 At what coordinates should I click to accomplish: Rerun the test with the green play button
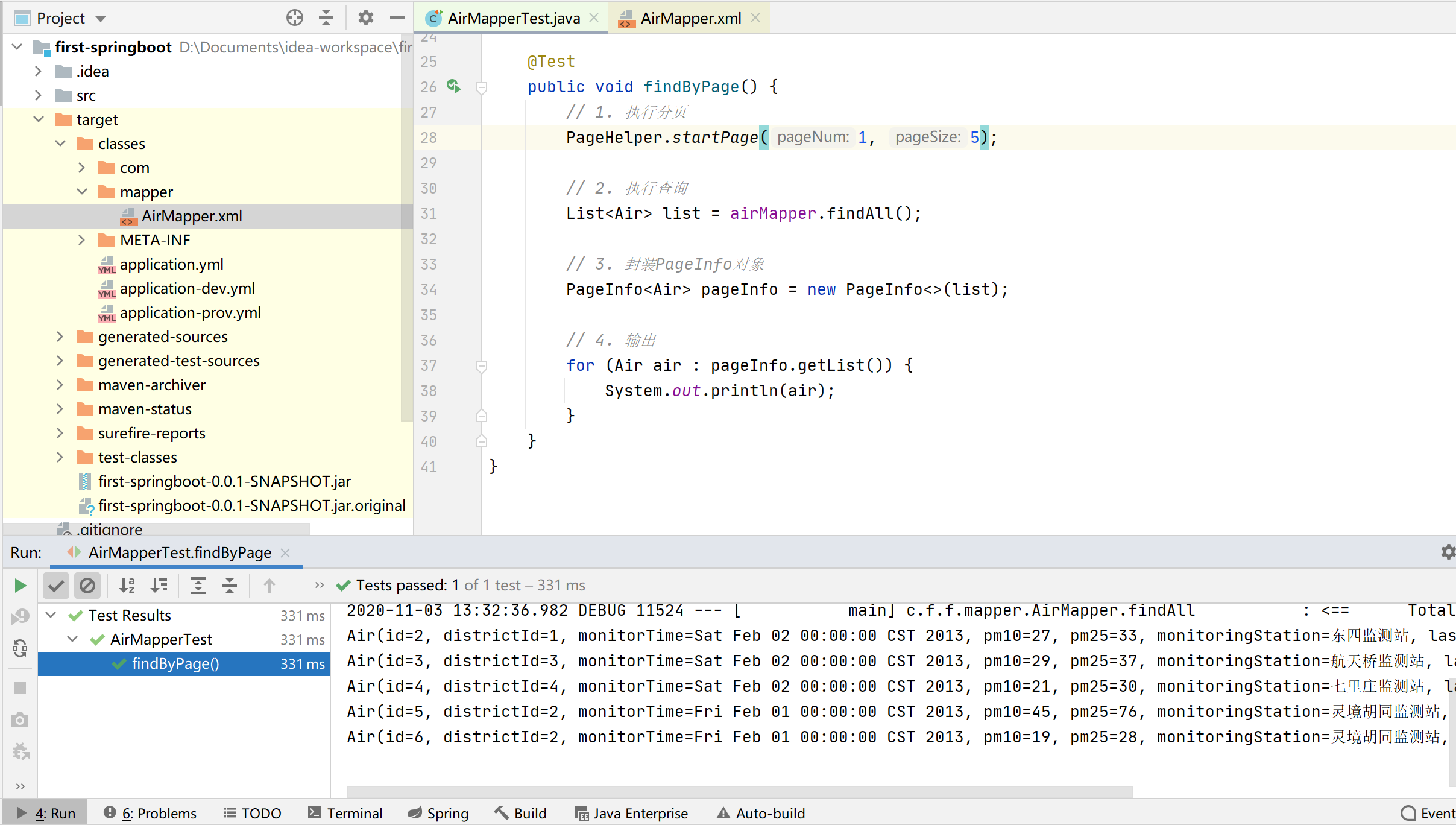pos(20,585)
